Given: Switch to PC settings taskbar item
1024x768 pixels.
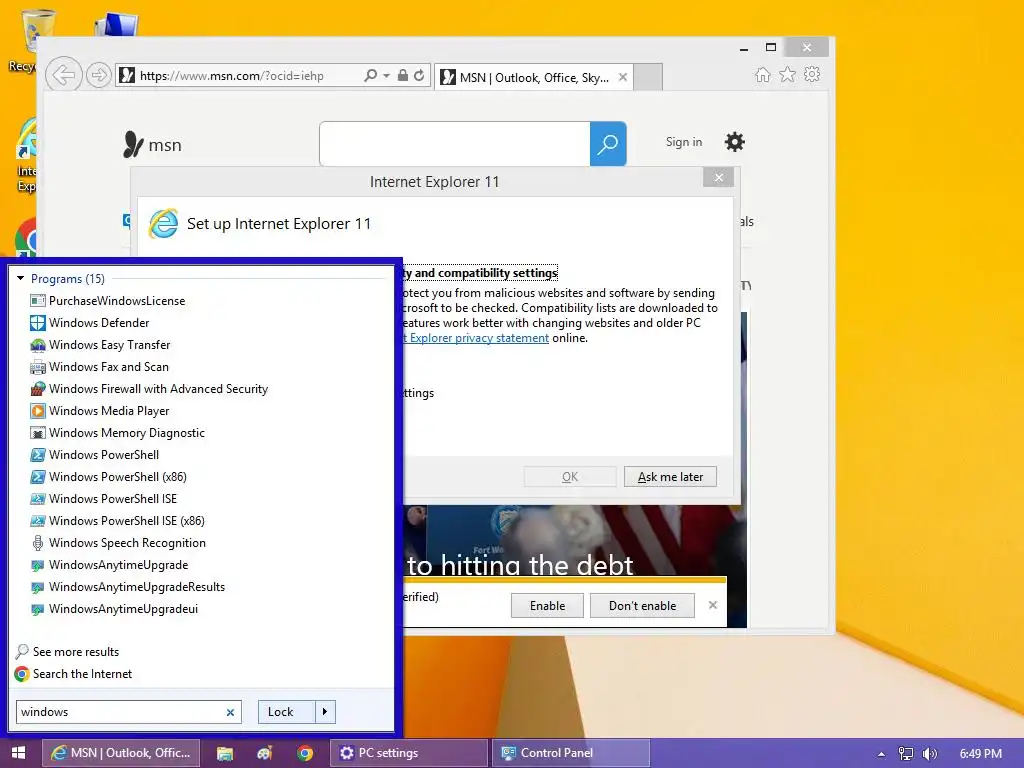Looking at the screenshot, I should pyautogui.click(x=409, y=753).
